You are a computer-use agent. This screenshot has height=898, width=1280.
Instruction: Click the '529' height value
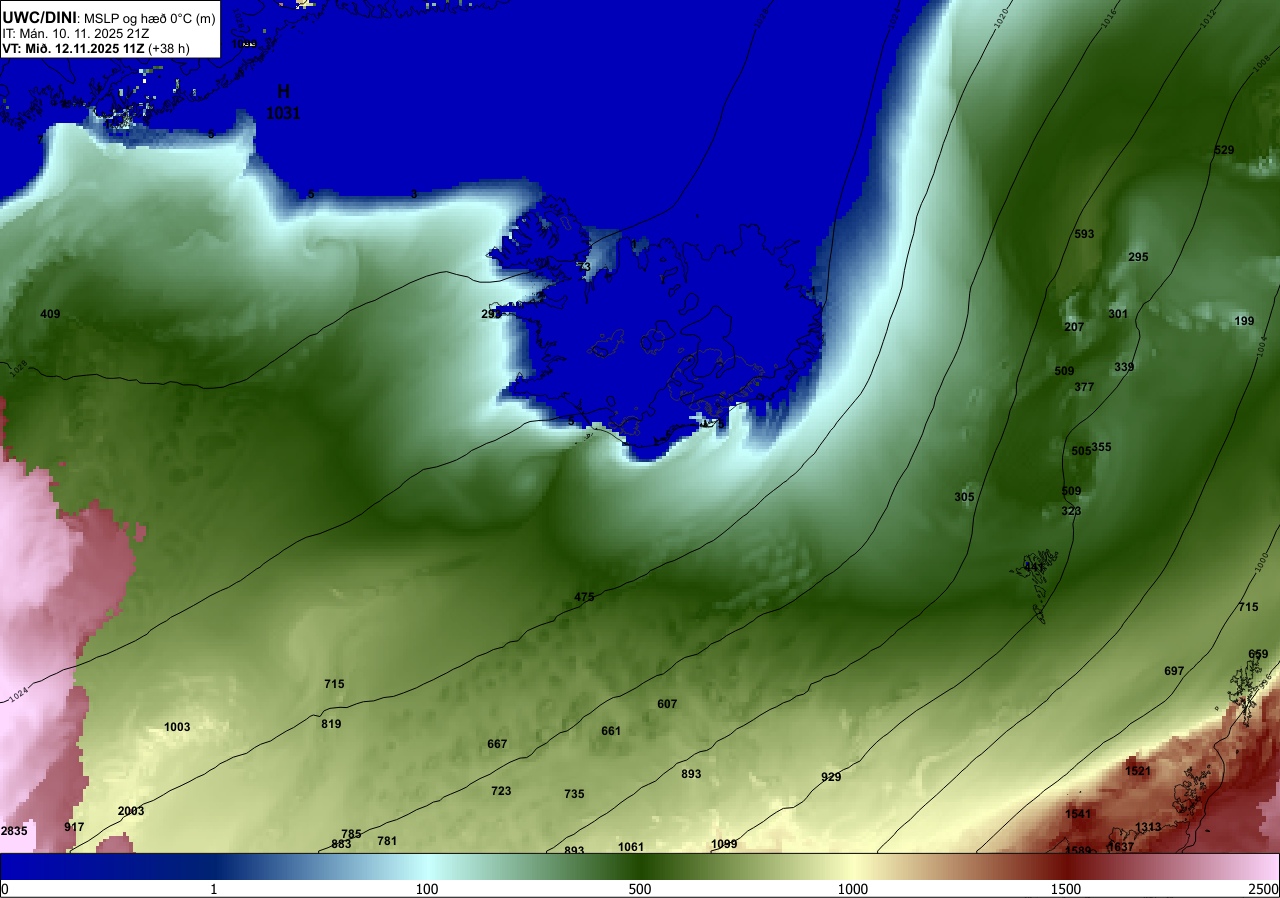pyautogui.click(x=1224, y=150)
